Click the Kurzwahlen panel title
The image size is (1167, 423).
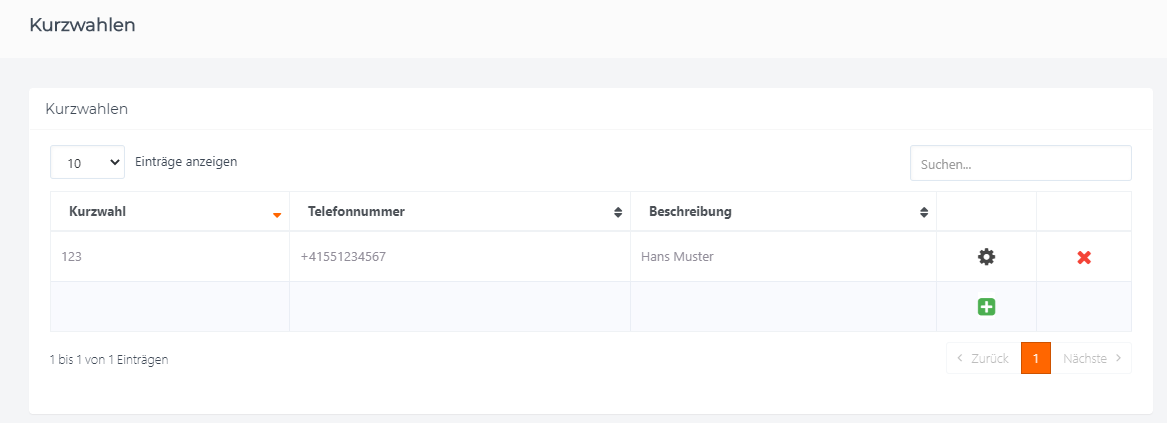point(86,109)
